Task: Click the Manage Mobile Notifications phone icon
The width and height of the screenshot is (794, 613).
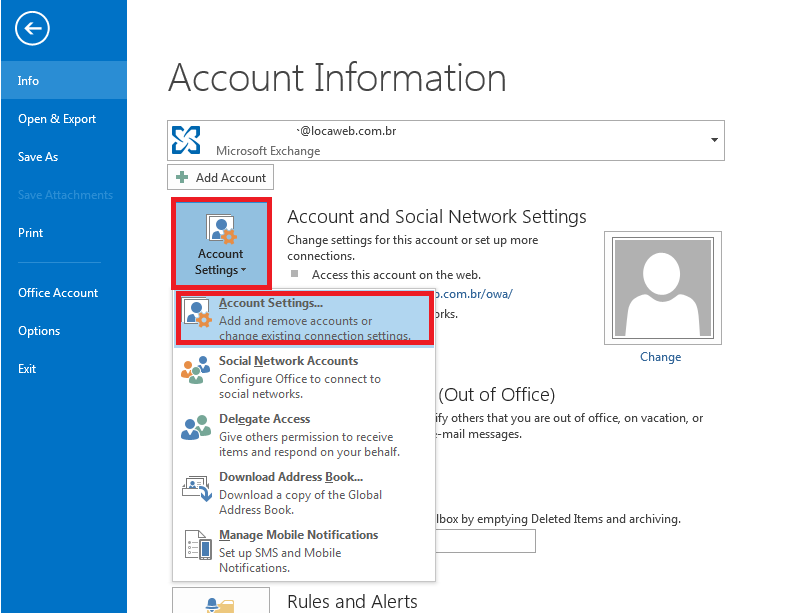Action: click(x=198, y=545)
